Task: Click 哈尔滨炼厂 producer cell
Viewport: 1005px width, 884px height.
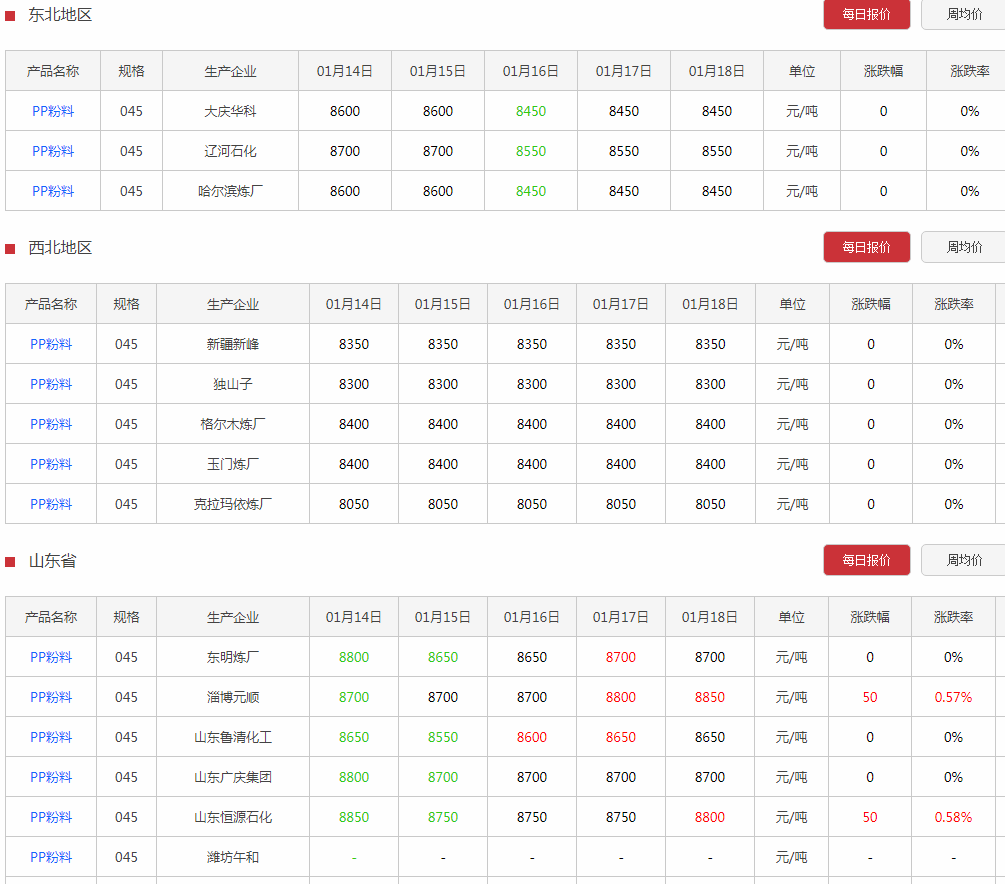Action: (x=230, y=191)
